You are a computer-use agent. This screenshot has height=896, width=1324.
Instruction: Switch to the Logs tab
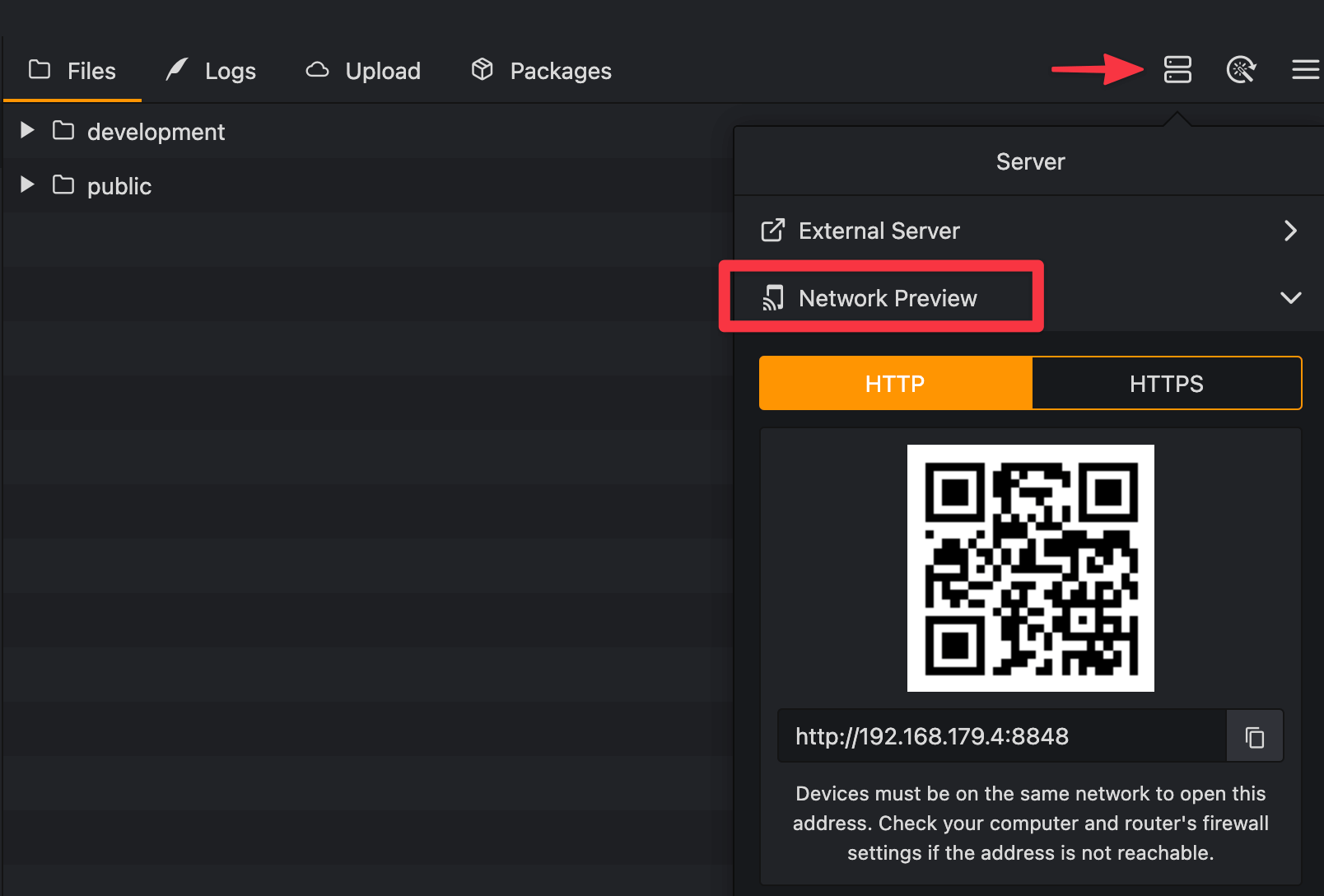click(x=211, y=71)
